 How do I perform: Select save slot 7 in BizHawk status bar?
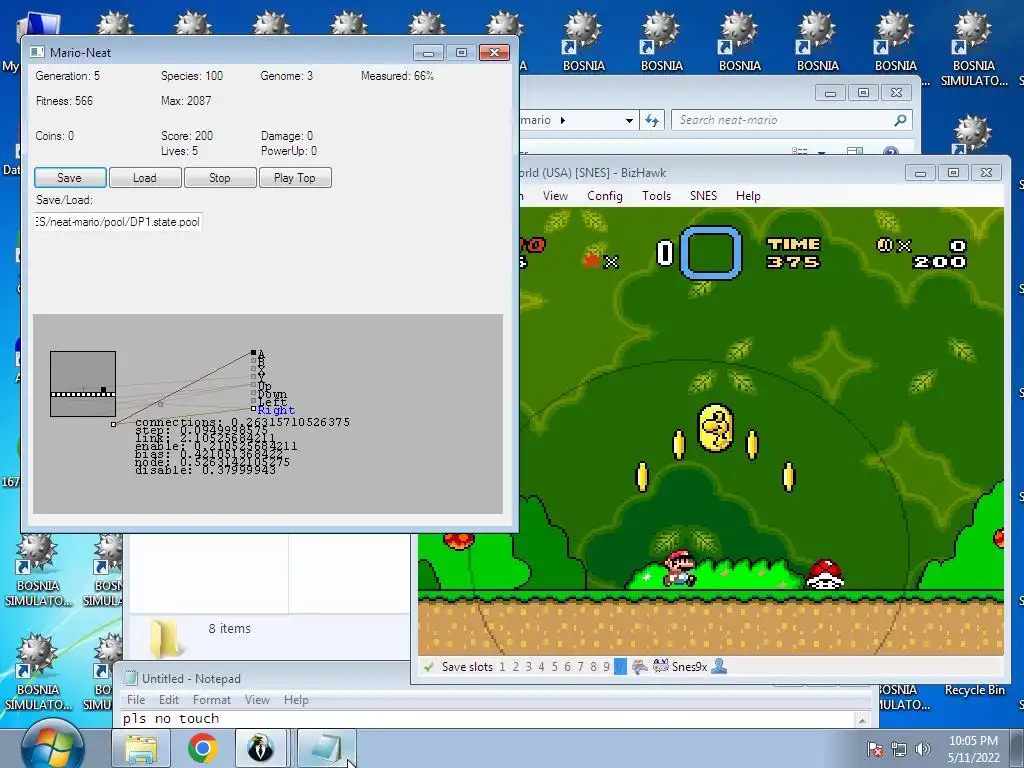point(581,667)
